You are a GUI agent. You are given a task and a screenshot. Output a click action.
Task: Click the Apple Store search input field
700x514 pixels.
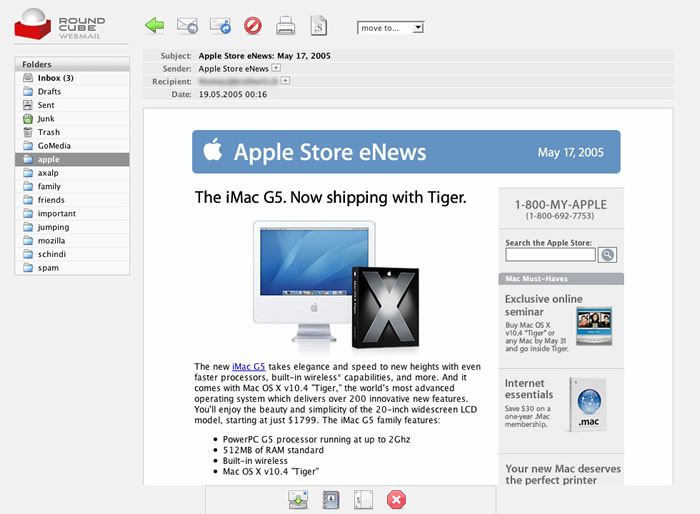(x=550, y=255)
